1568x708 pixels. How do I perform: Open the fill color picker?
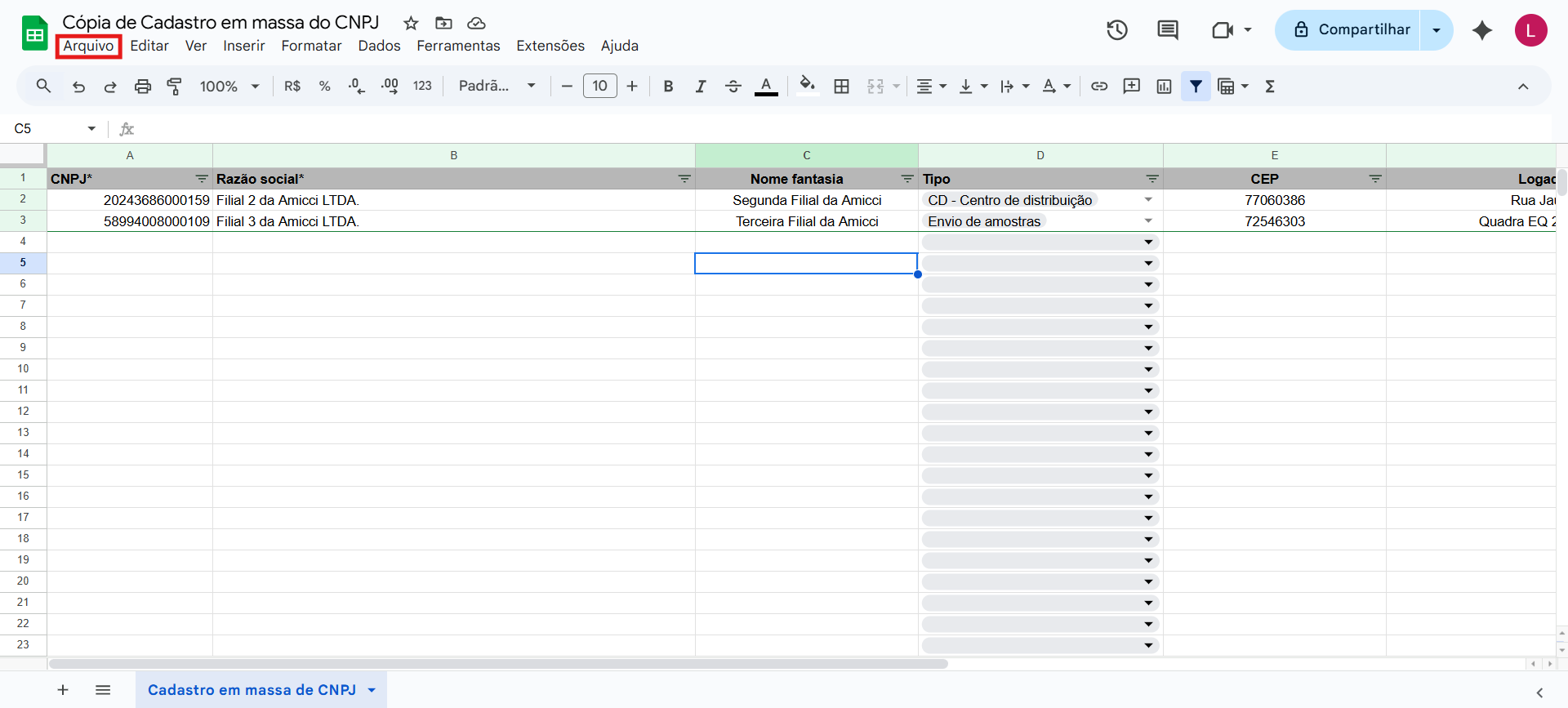pyautogui.click(x=807, y=87)
